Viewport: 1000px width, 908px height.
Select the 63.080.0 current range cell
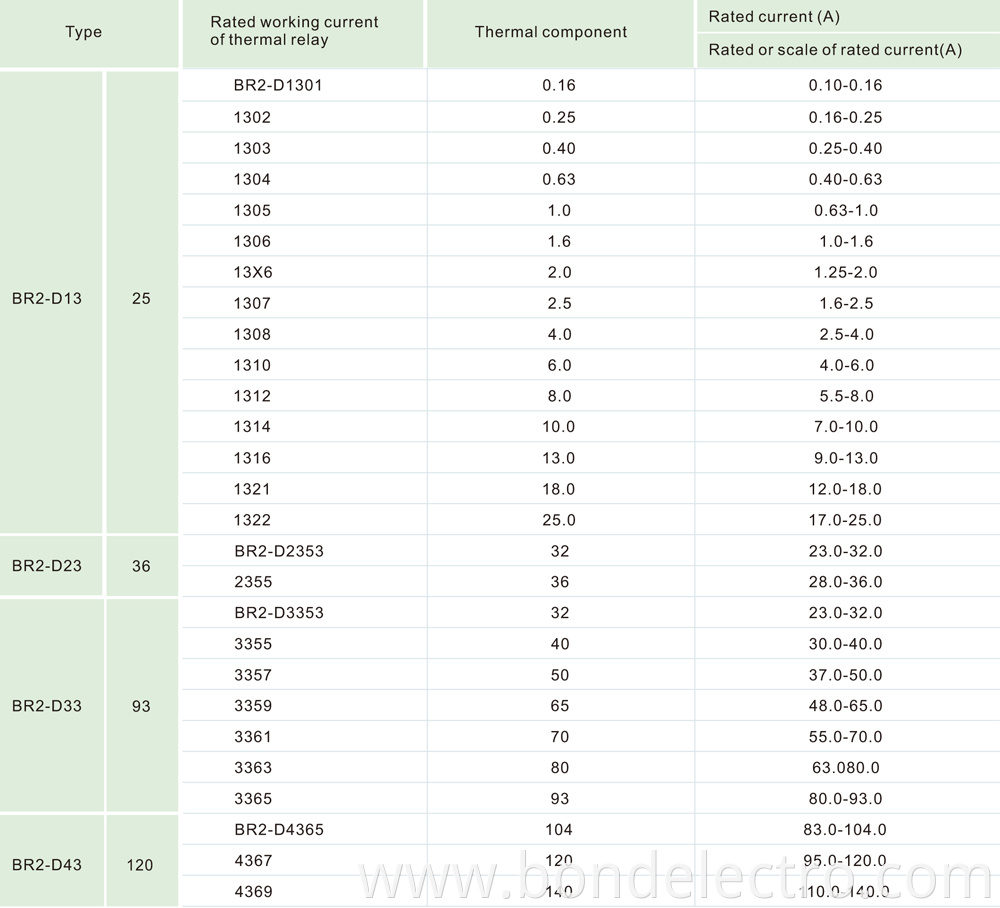pos(845,768)
